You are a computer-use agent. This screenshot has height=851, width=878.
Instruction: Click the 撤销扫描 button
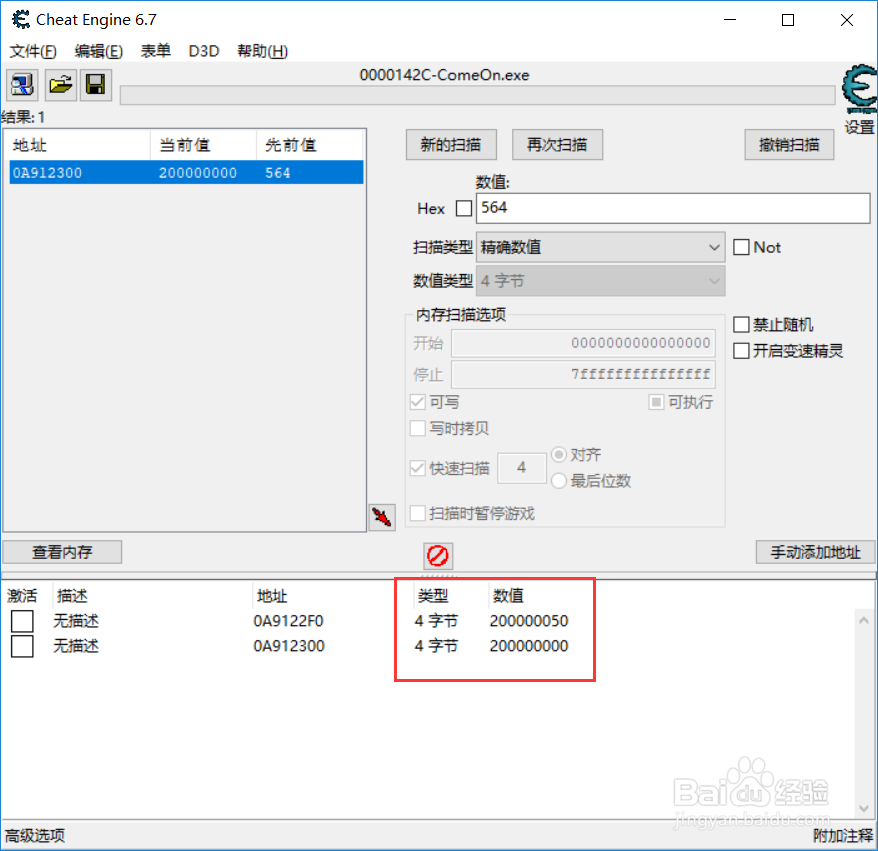(x=789, y=145)
